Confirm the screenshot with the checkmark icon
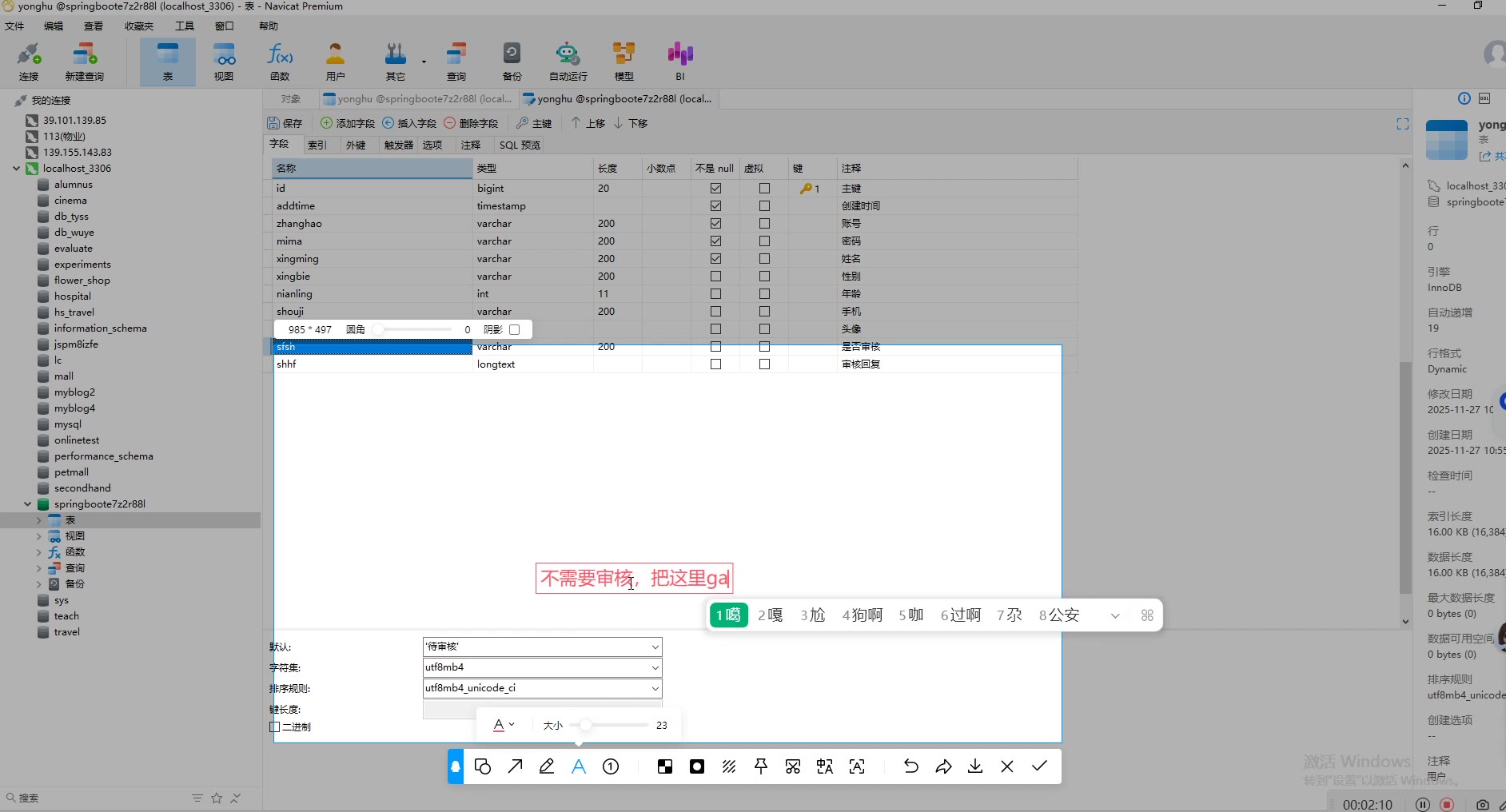 click(x=1039, y=766)
